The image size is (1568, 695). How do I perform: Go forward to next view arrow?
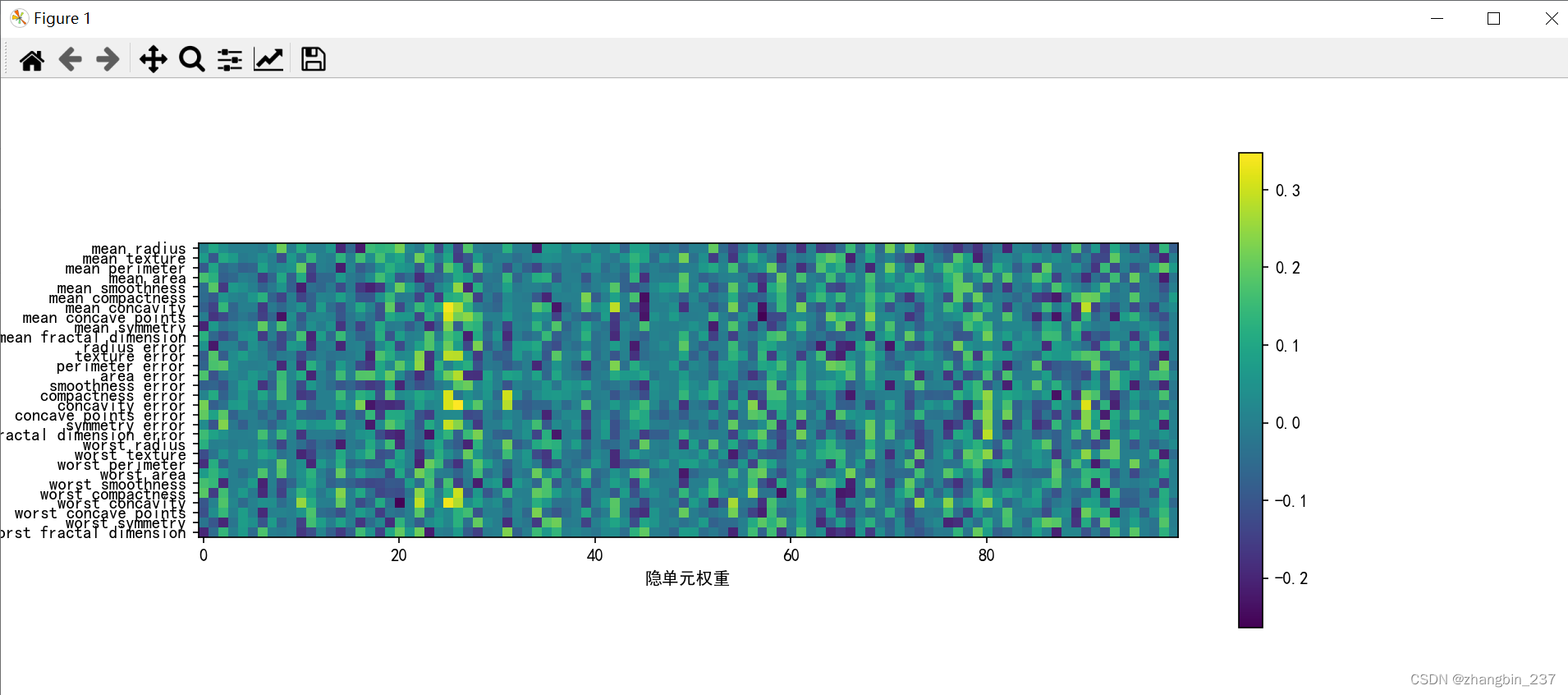point(108,59)
